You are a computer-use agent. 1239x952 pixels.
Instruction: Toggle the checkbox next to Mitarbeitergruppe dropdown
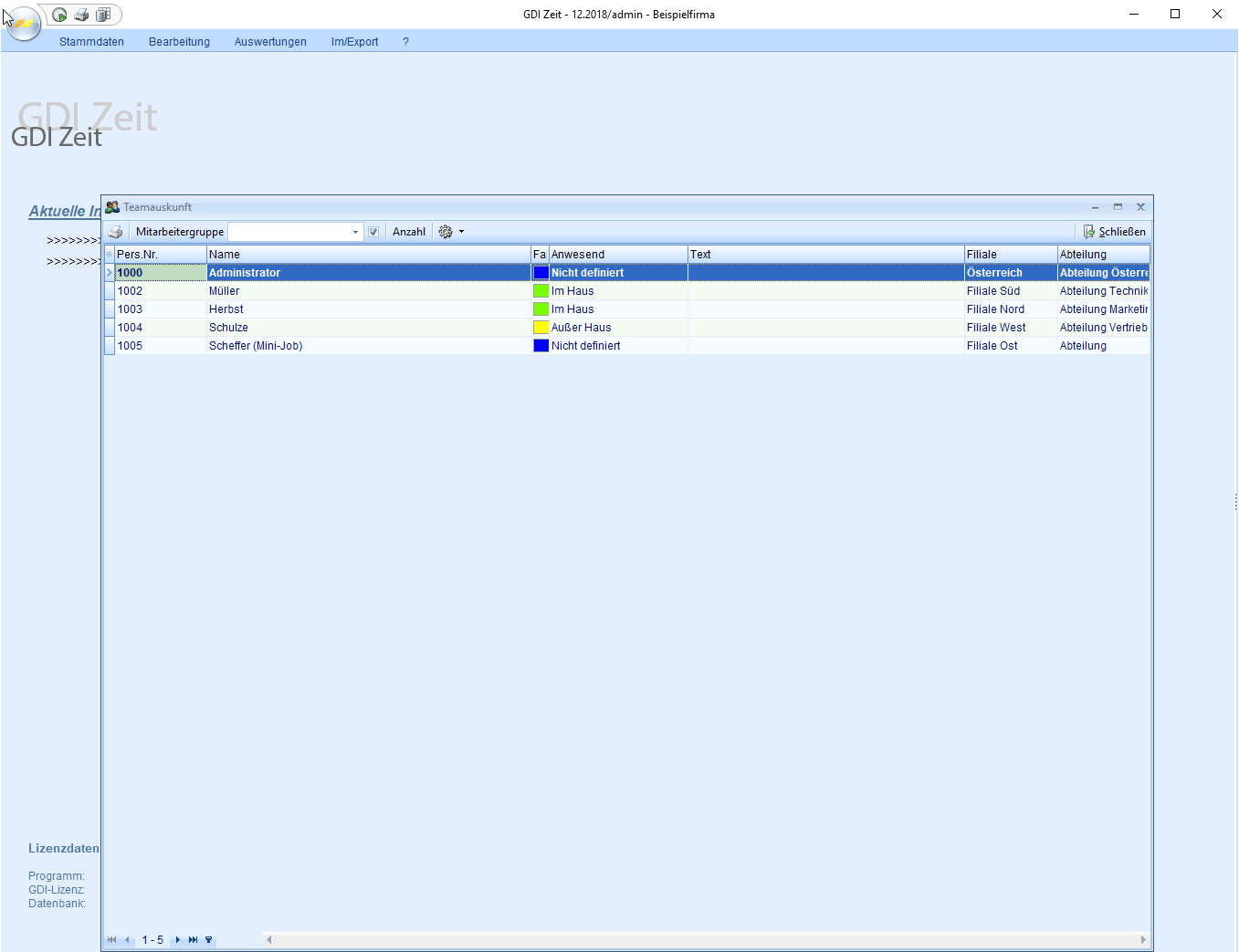pos(373,232)
